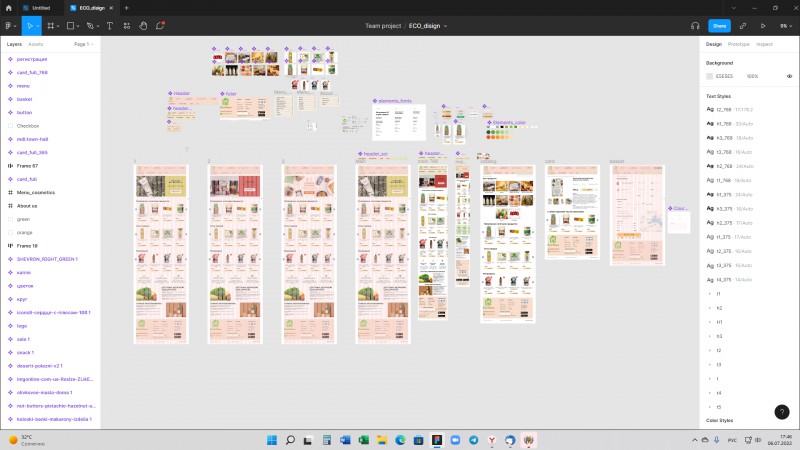Open Page 1 pages dropdown
The image size is (800, 450).
pyautogui.click(x=84, y=44)
